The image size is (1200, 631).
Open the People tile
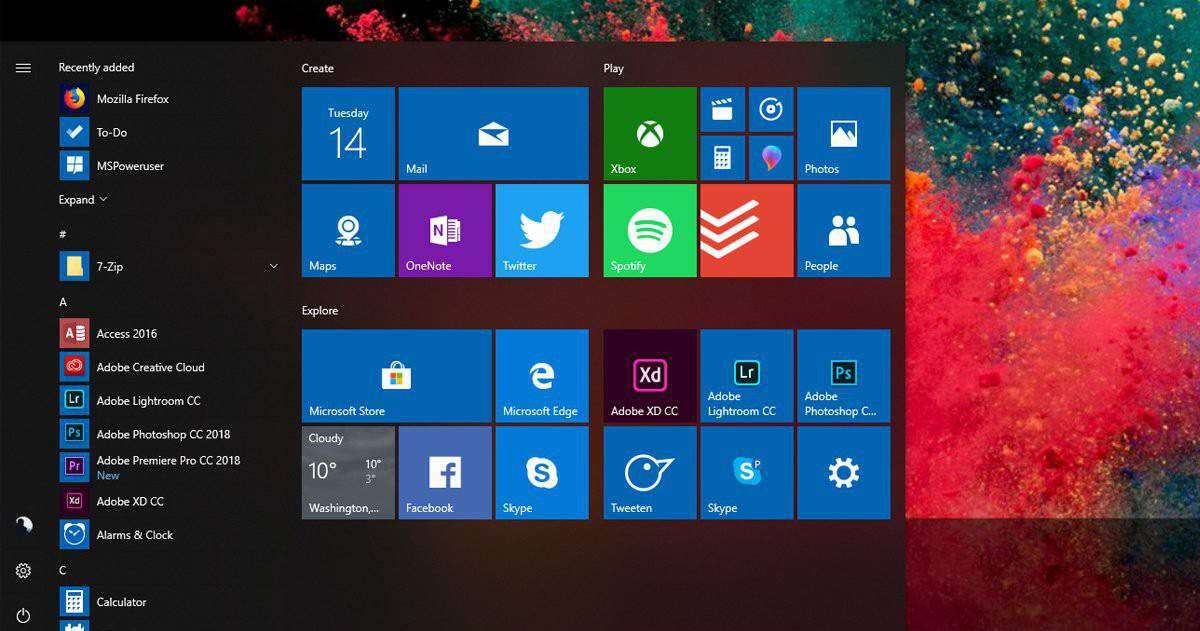click(x=843, y=230)
